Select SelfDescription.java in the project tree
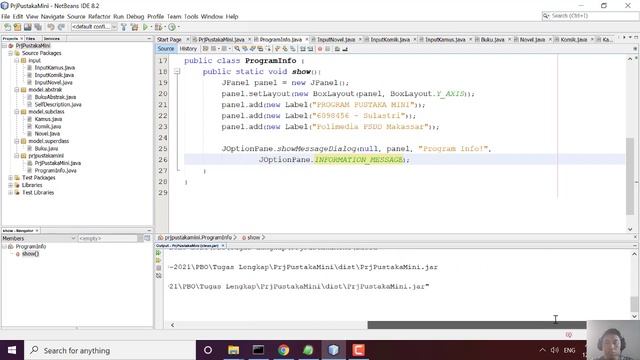The image size is (640, 360). pos(58,104)
